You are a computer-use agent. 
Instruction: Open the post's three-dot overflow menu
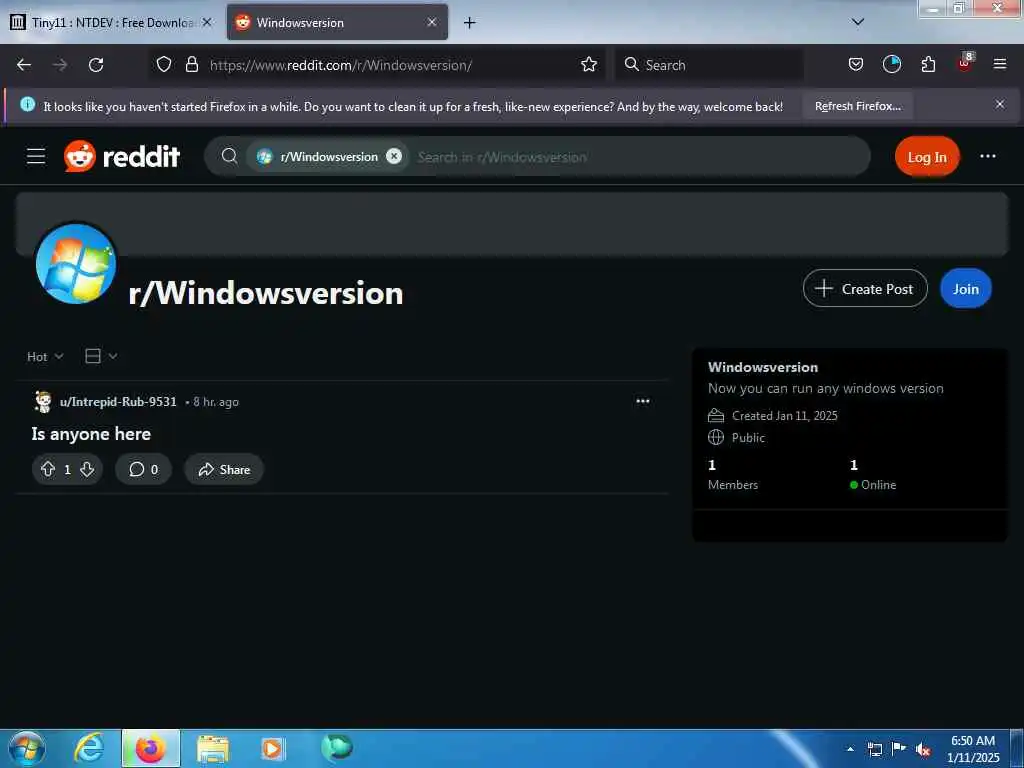tap(643, 401)
